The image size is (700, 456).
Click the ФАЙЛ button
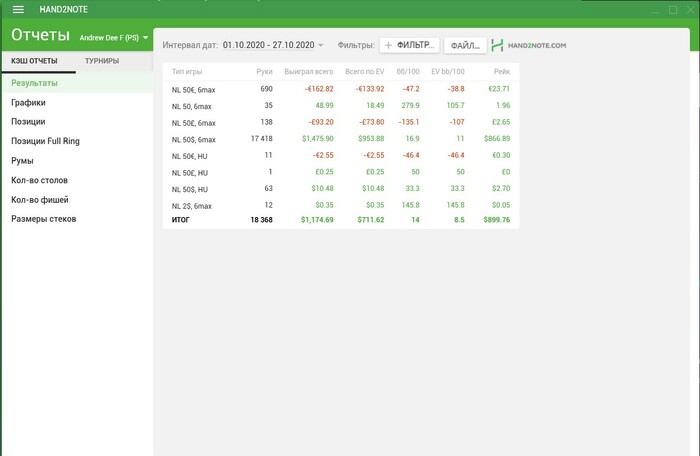point(465,46)
